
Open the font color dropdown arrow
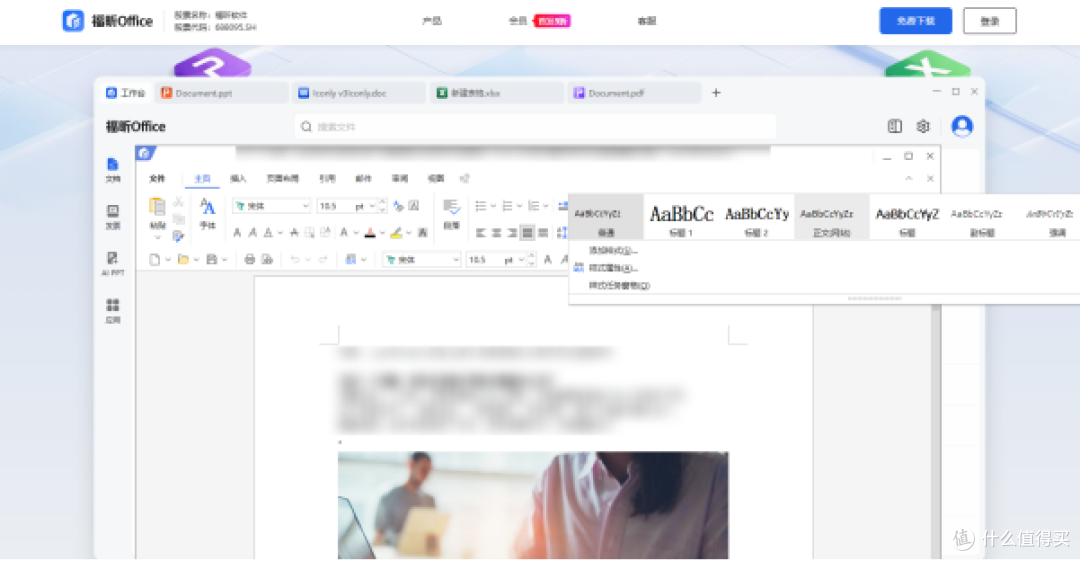[x=382, y=233]
